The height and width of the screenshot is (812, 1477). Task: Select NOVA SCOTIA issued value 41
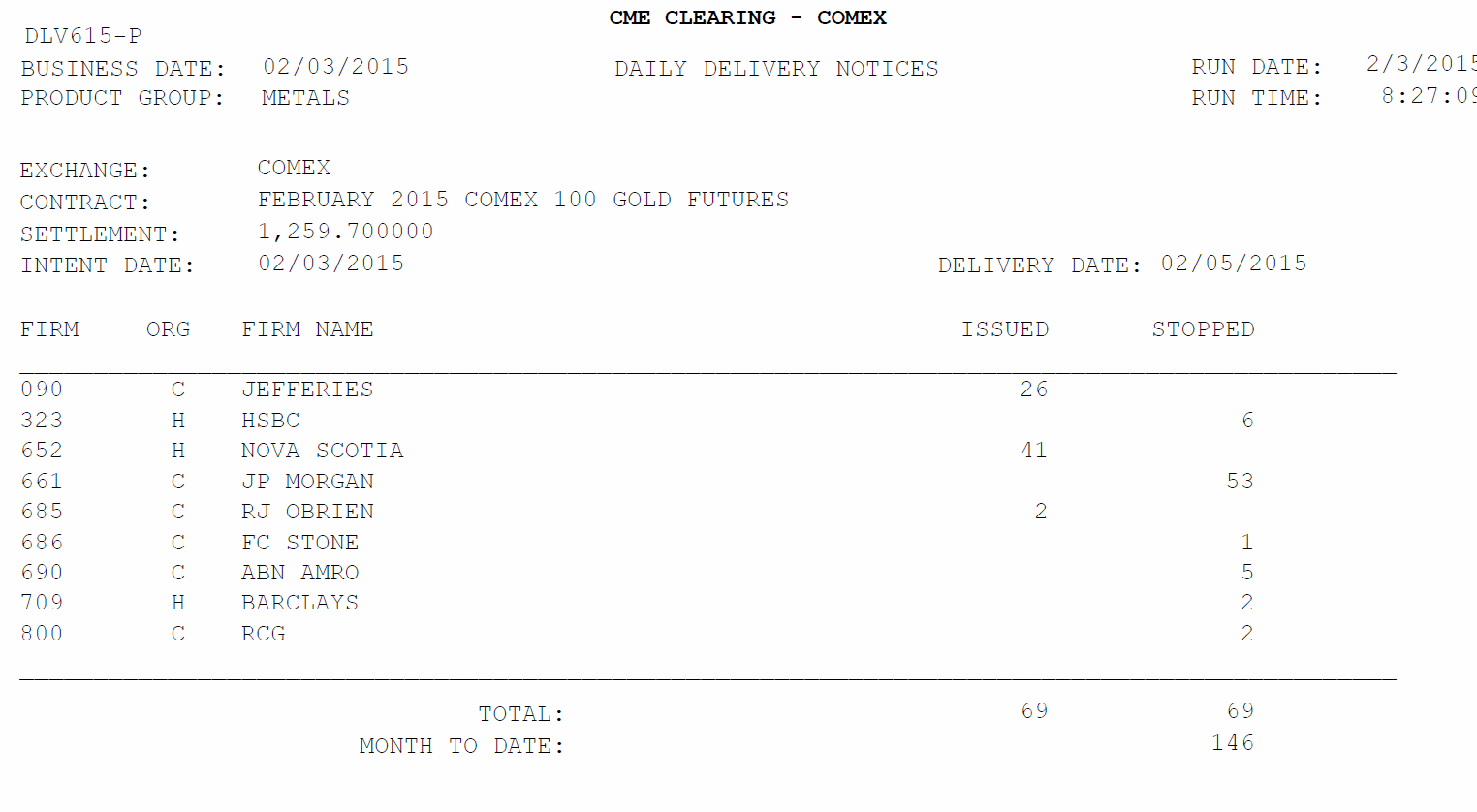click(x=1034, y=451)
